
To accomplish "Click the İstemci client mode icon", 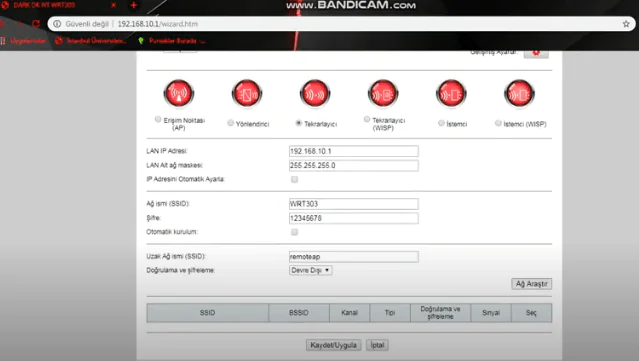I will 451,93.
